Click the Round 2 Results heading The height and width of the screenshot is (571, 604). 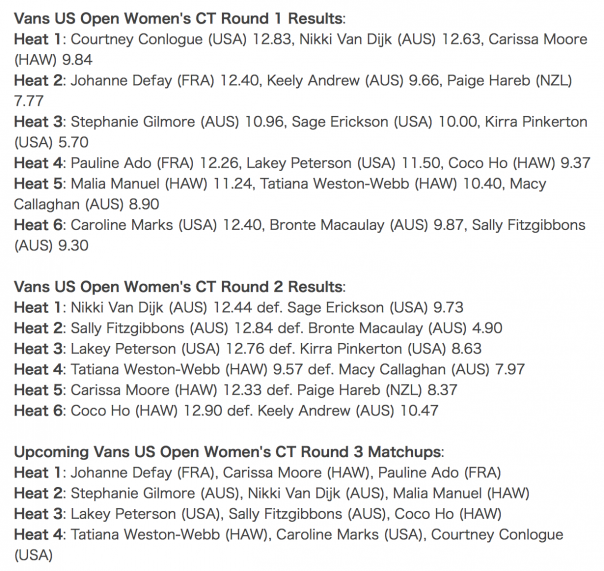[180, 287]
